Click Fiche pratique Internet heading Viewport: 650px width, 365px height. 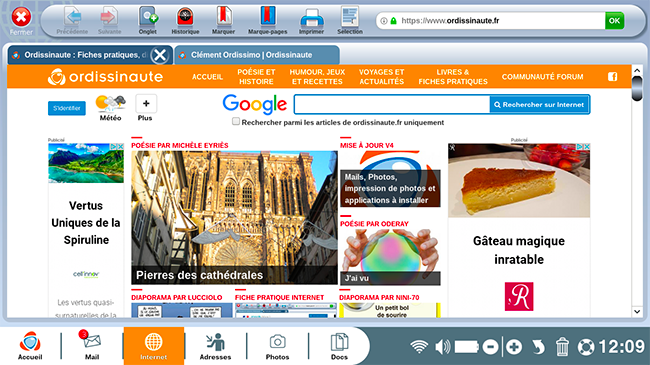click(x=279, y=297)
